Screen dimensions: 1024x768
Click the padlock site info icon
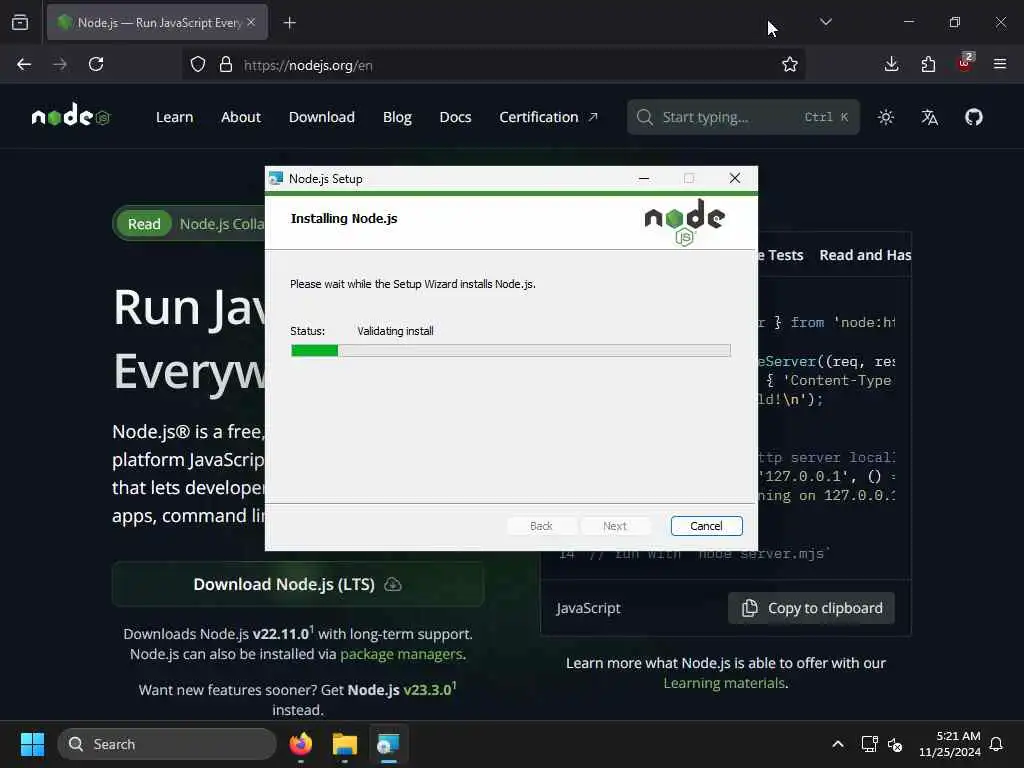[x=226, y=64]
